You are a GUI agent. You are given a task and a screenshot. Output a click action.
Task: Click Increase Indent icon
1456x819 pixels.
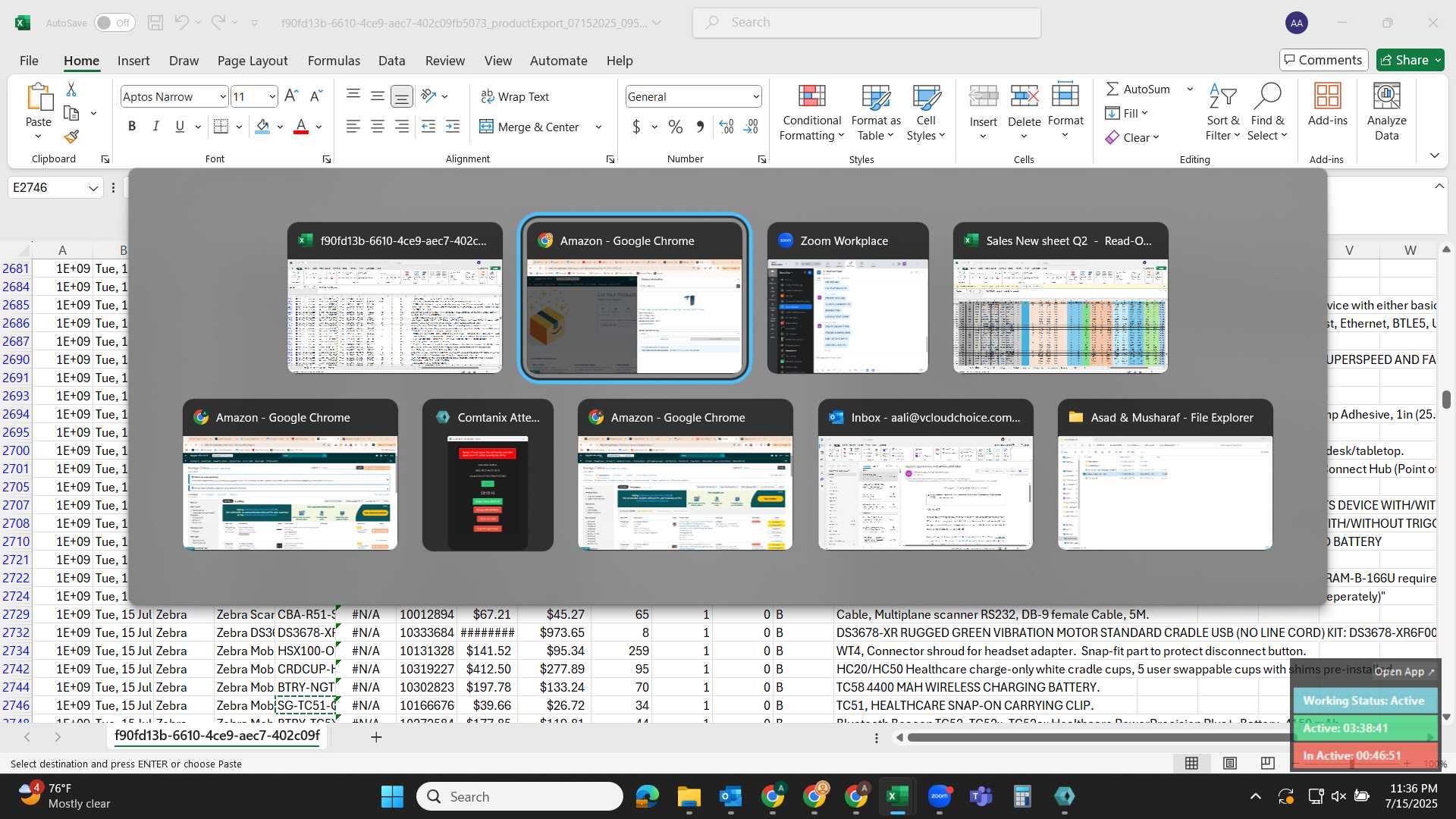click(453, 127)
